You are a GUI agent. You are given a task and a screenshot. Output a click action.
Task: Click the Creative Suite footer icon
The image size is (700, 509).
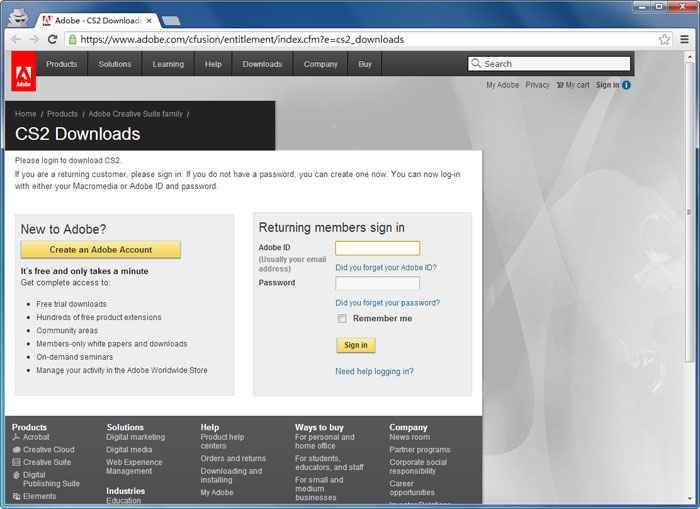[17, 462]
